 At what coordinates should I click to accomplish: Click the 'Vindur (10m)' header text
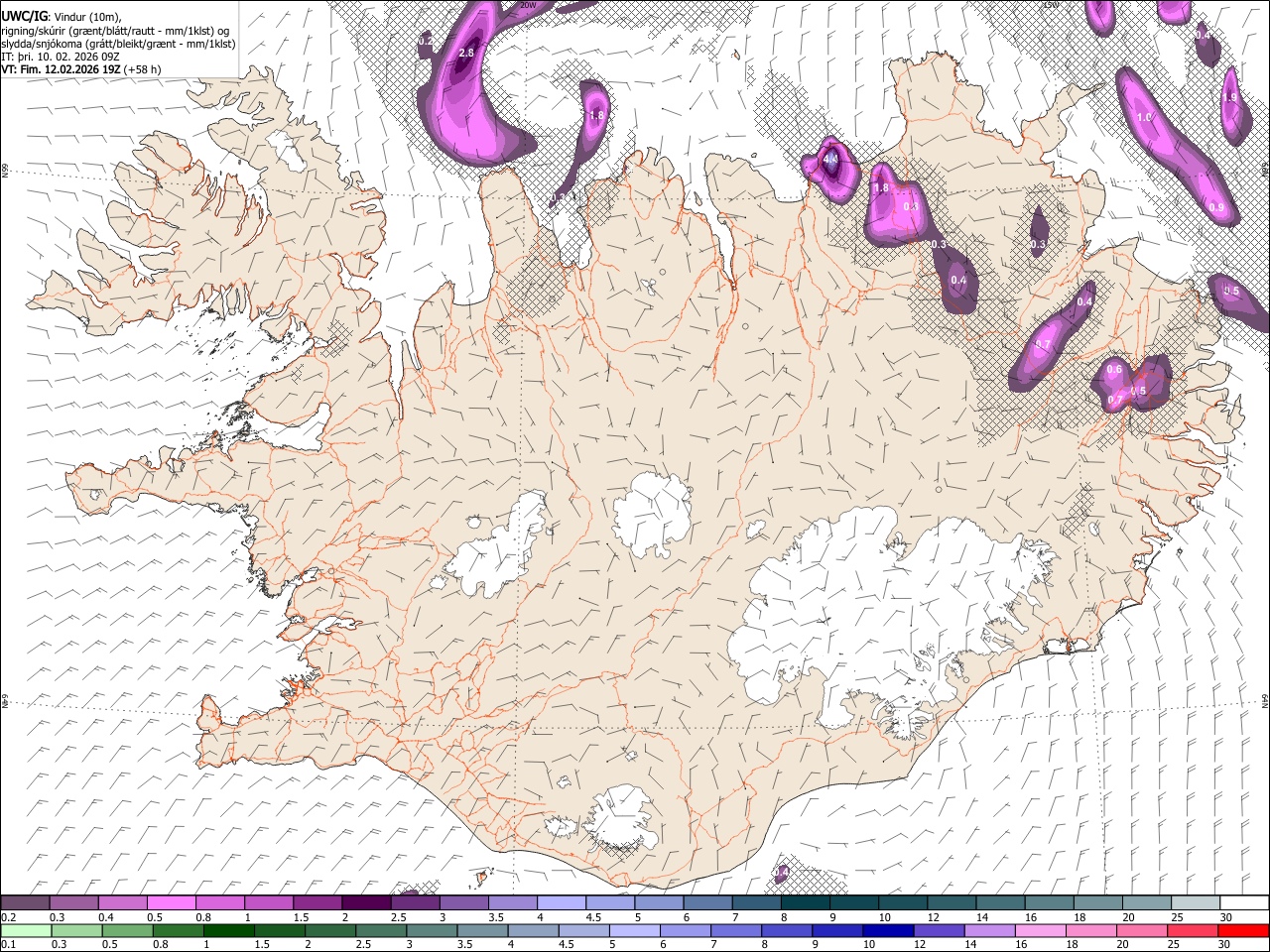[85, 16]
